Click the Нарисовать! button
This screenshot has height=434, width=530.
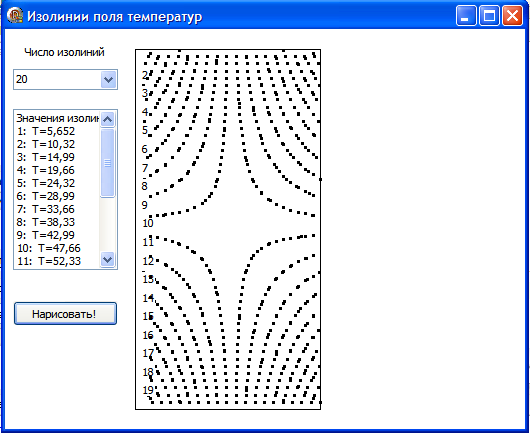pos(65,314)
